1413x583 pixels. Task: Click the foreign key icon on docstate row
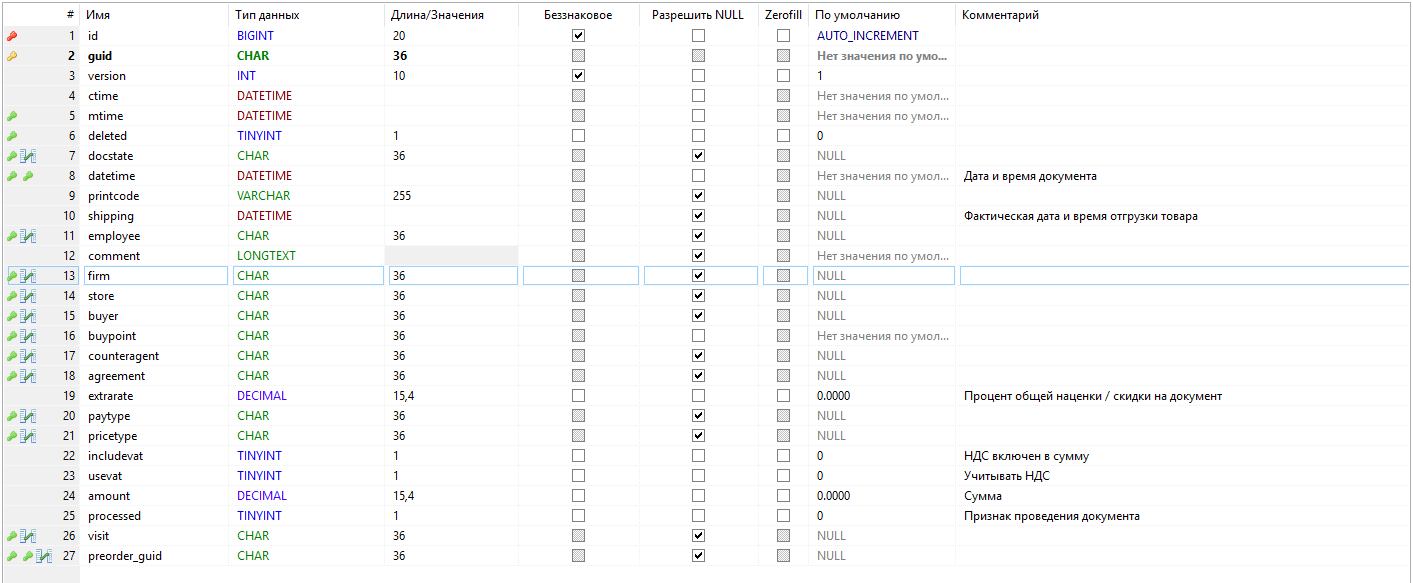click(29, 156)
